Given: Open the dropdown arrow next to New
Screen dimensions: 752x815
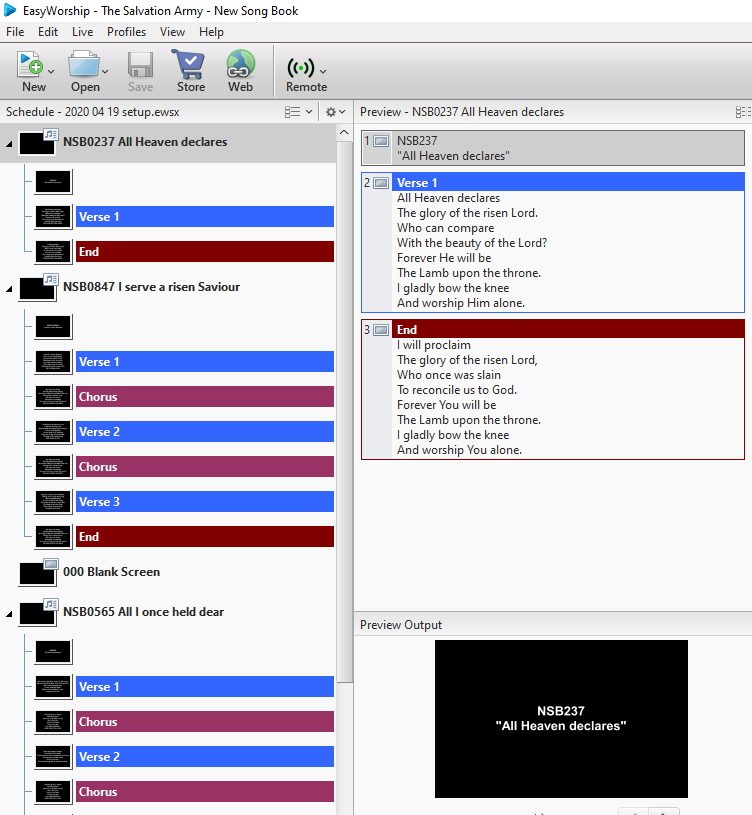Looking at the screenshot, I should (51, 72).
